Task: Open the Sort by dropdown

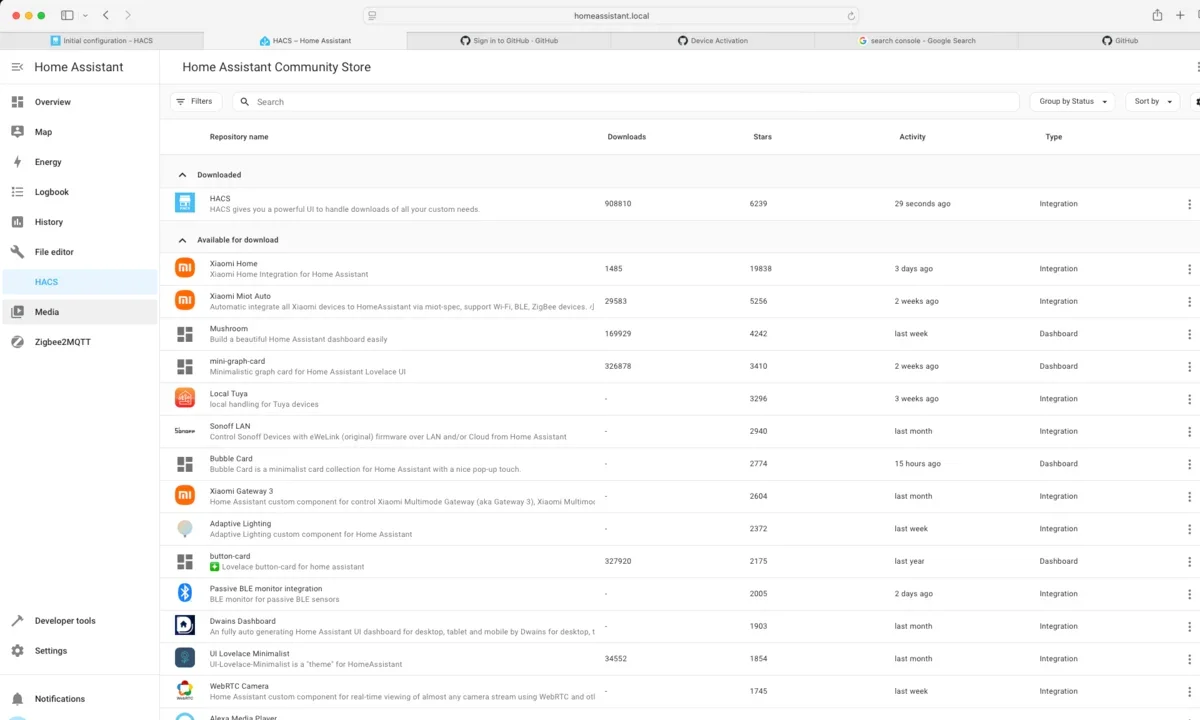Action: tap(1152, 102)
